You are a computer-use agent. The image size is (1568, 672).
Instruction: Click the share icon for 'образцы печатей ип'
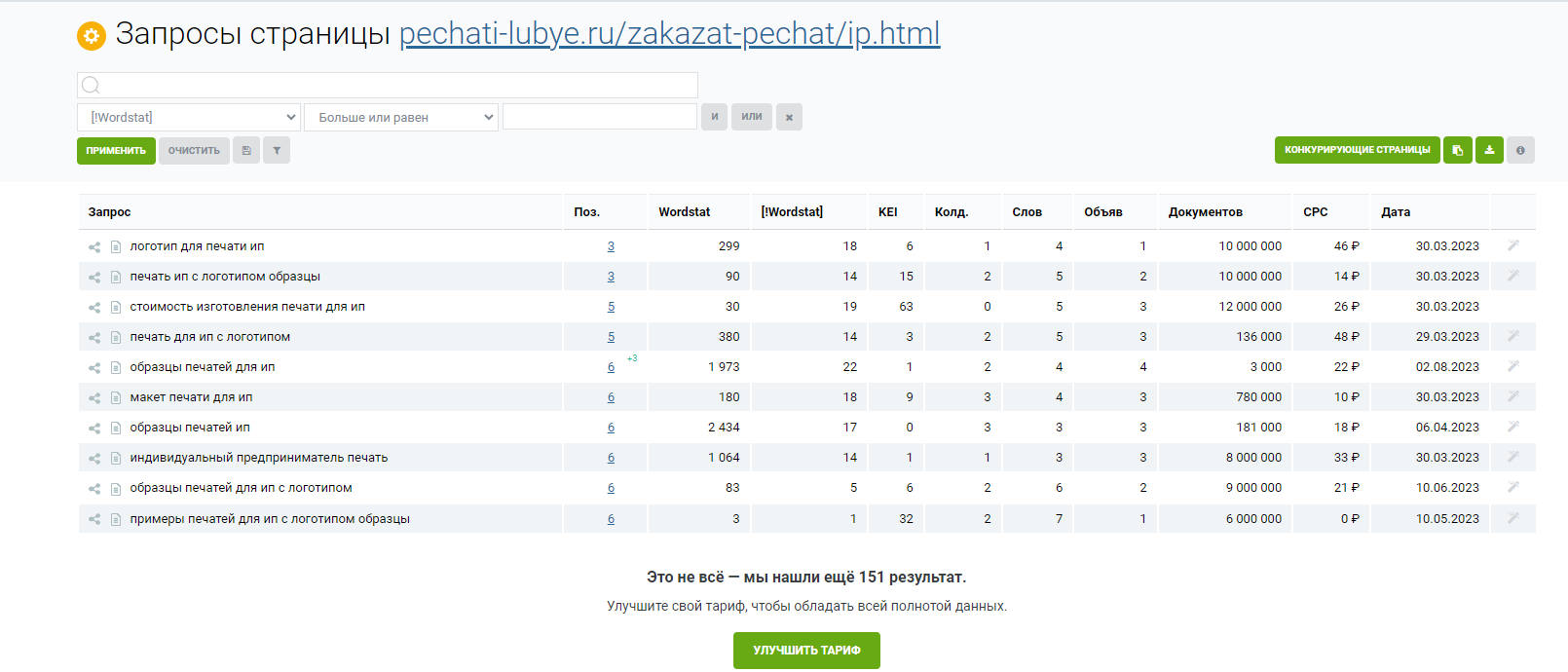94,429
